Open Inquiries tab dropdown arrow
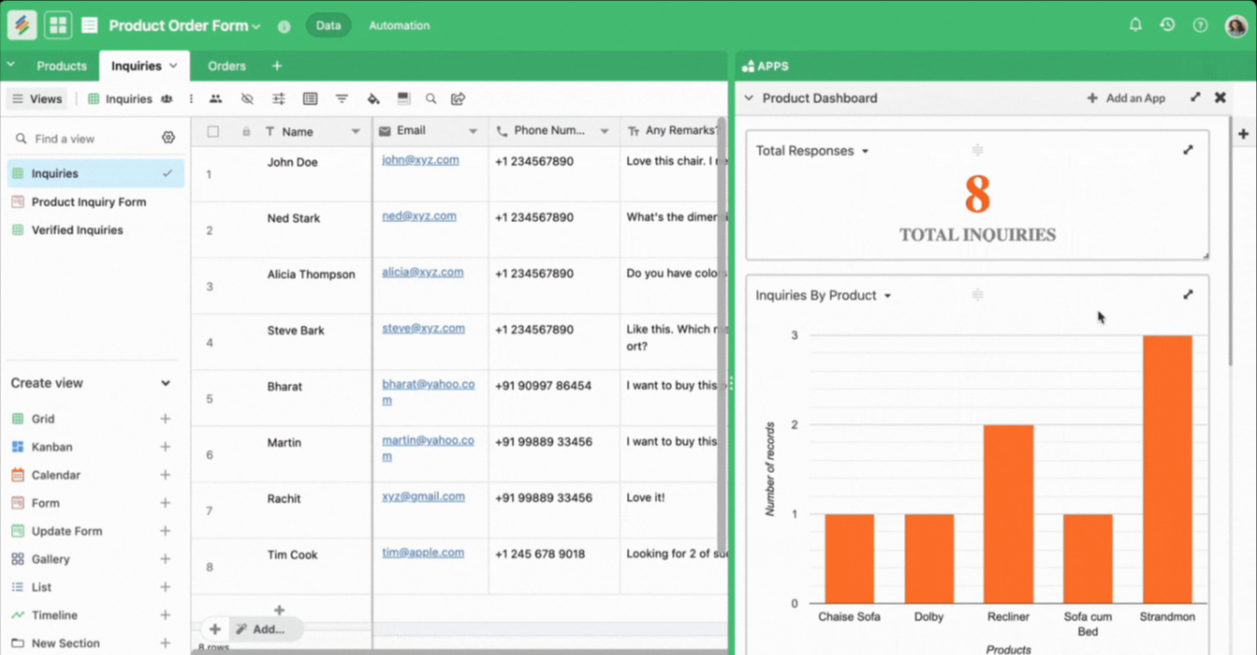Image resolution: width=1257 pixels, height=655 pixels. pyautogui.click(x=173, y=66)
